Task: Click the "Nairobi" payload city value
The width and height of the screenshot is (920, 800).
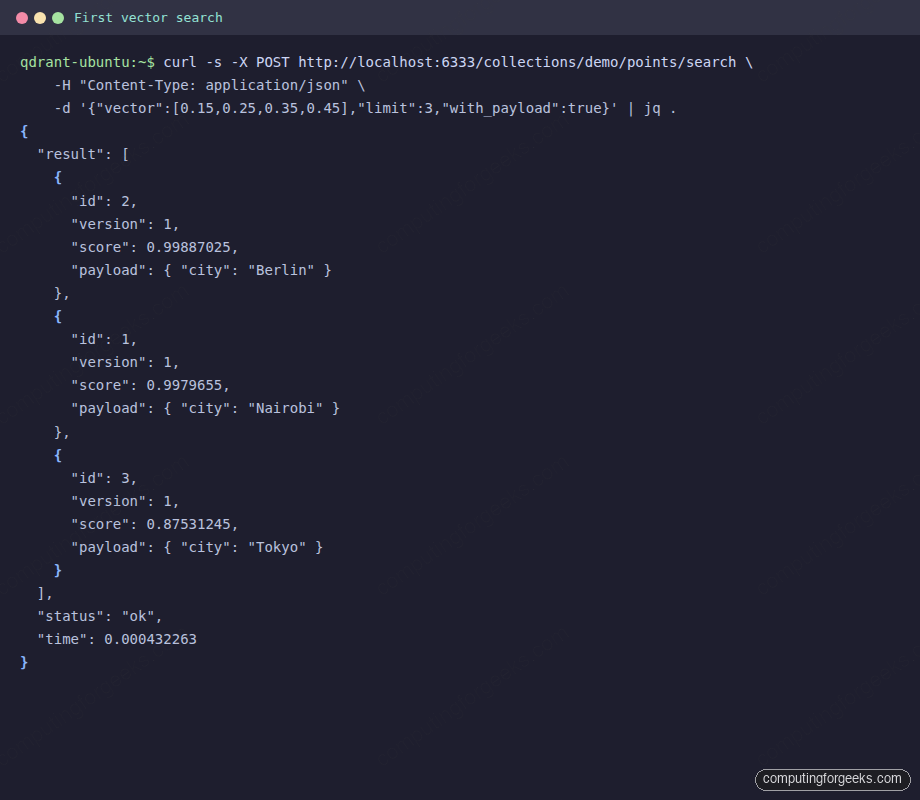Action: pyautogui.click(x=285, y=409)
